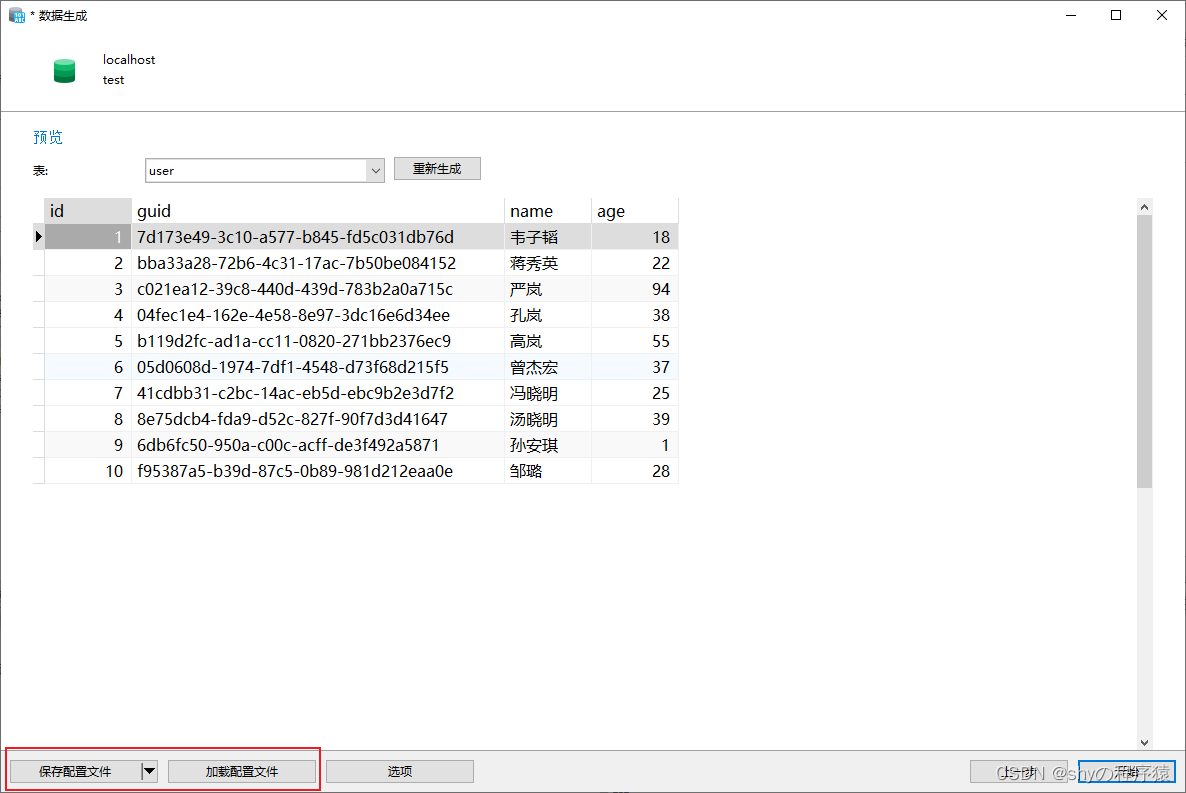The image size is (1186, 793).
Task: Click the scrollbar up arrow
Action: [1144, 207]
